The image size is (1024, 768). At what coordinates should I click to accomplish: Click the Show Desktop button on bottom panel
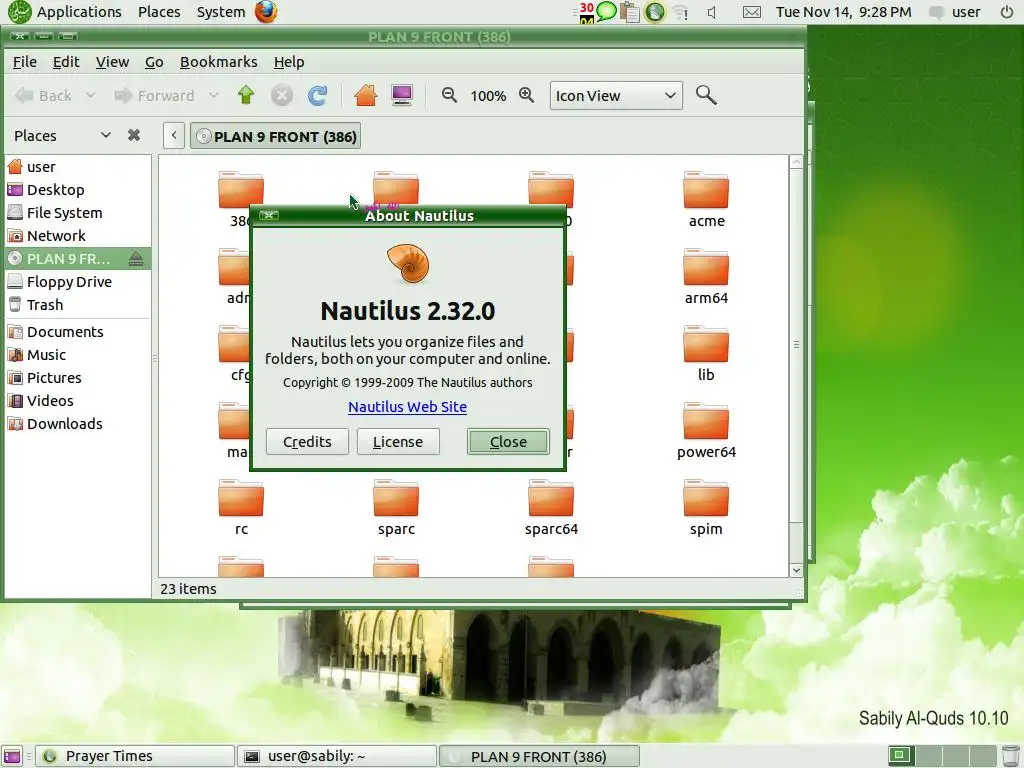coord(12,756)
